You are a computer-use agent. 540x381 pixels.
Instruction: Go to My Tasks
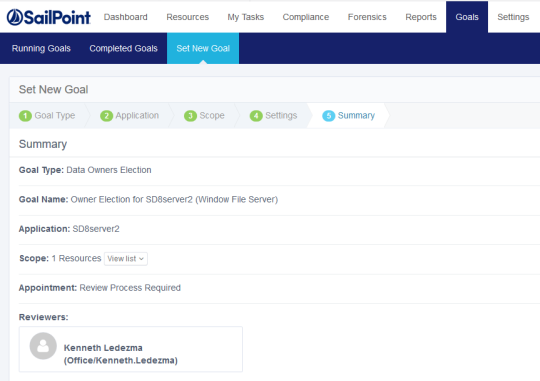click(246, 17)
